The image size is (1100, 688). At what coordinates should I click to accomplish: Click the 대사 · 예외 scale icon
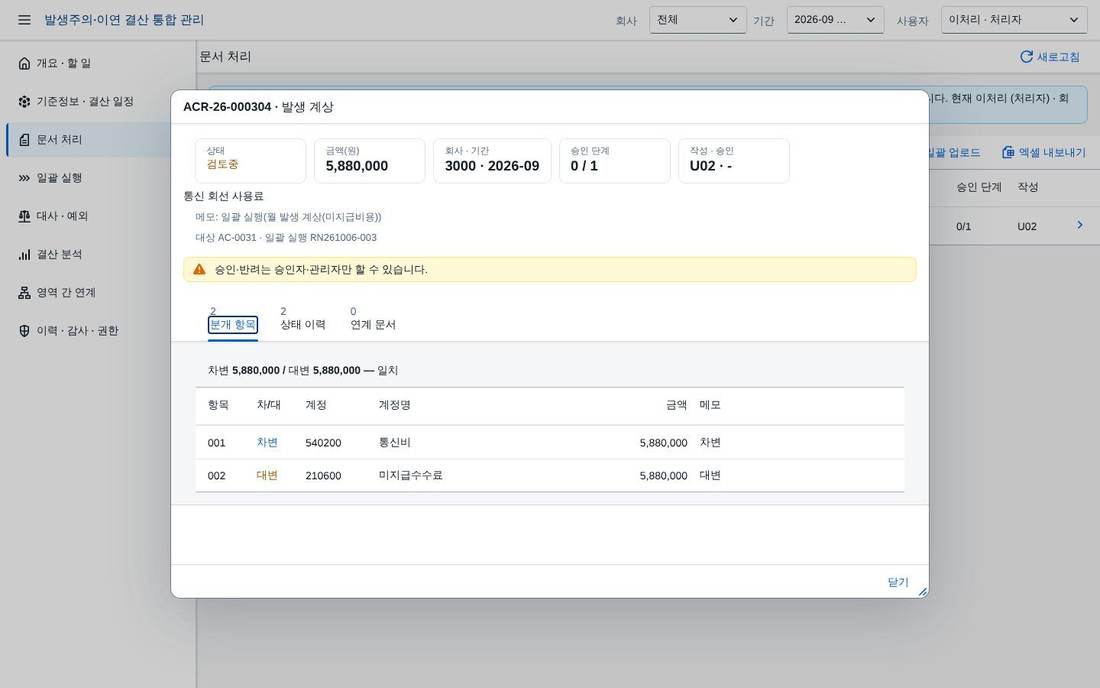[25, 216]
